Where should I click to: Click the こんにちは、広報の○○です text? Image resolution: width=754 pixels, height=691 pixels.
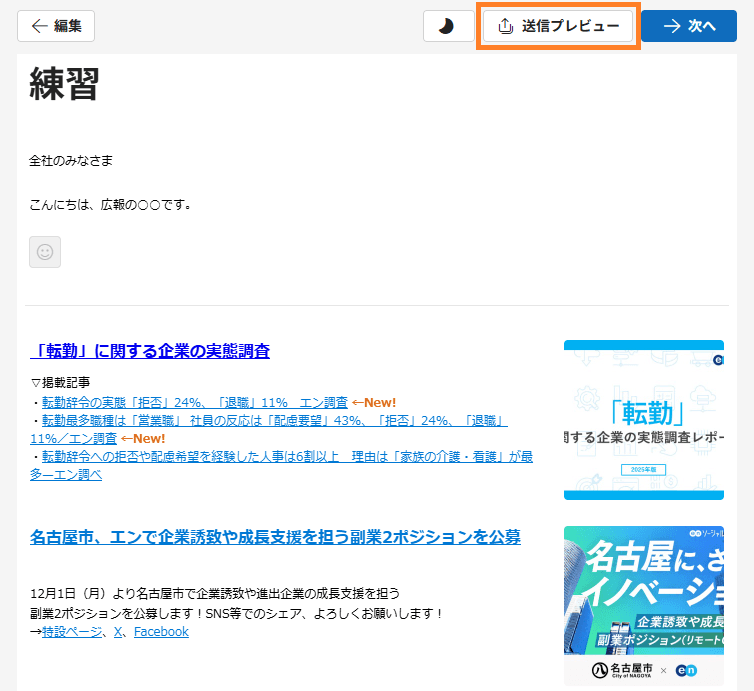pyautogui.click(x=110, y=205)
